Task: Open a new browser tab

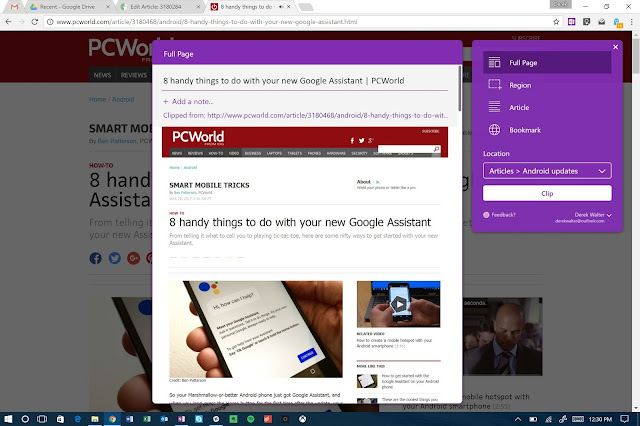Action: [x=306, y=7]
